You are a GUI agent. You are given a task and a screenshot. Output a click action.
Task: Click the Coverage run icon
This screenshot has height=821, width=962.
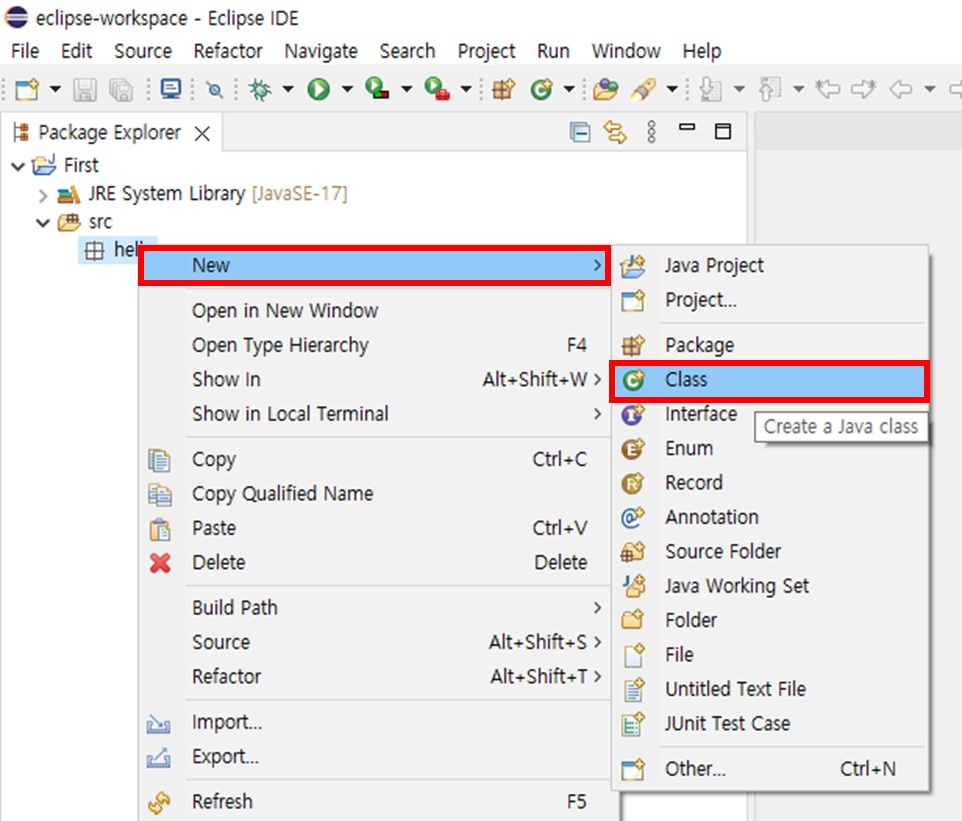377,90
